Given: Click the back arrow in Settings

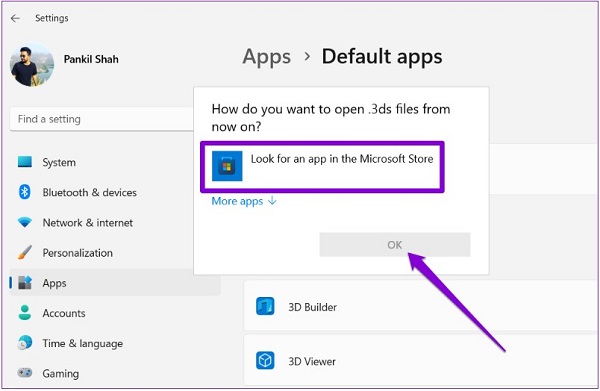Looking at the screenshot, I should coord(15,18).
